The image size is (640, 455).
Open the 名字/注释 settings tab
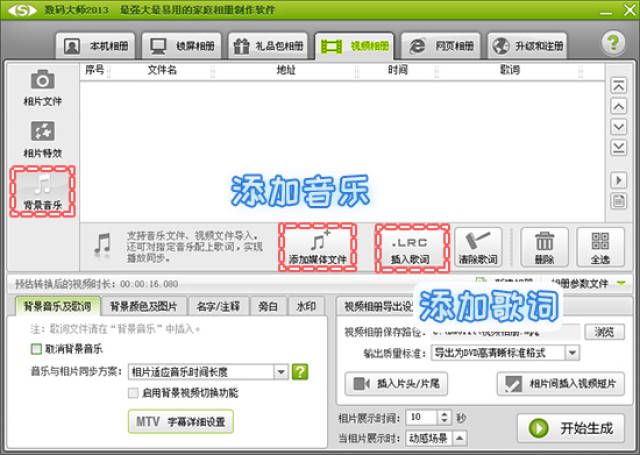pyautogui.click(x=218, y=306)
